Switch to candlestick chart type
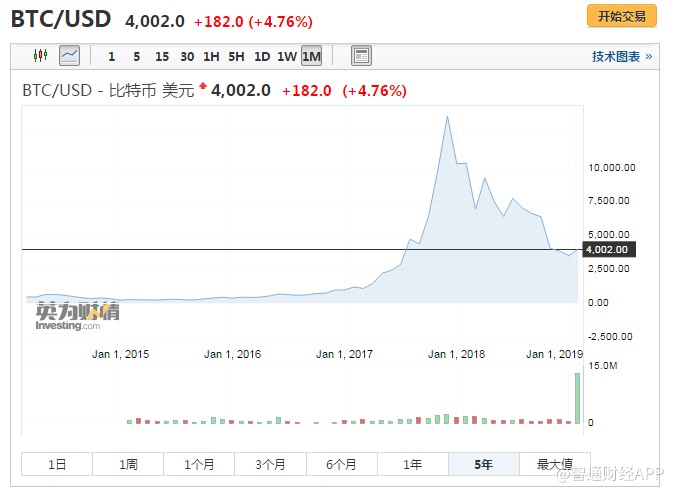Image resolution: width=674 pixels, height=493 pixels. (40, 56)
